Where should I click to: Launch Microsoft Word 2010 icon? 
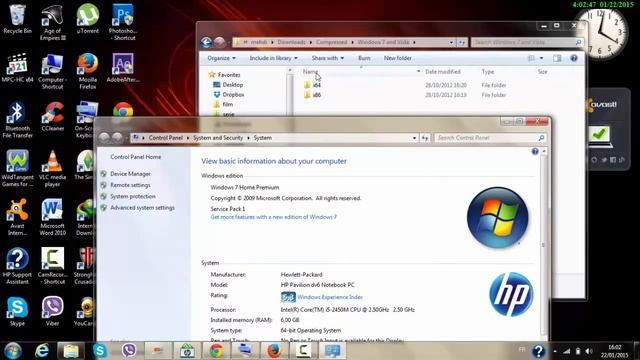point(52,218)
